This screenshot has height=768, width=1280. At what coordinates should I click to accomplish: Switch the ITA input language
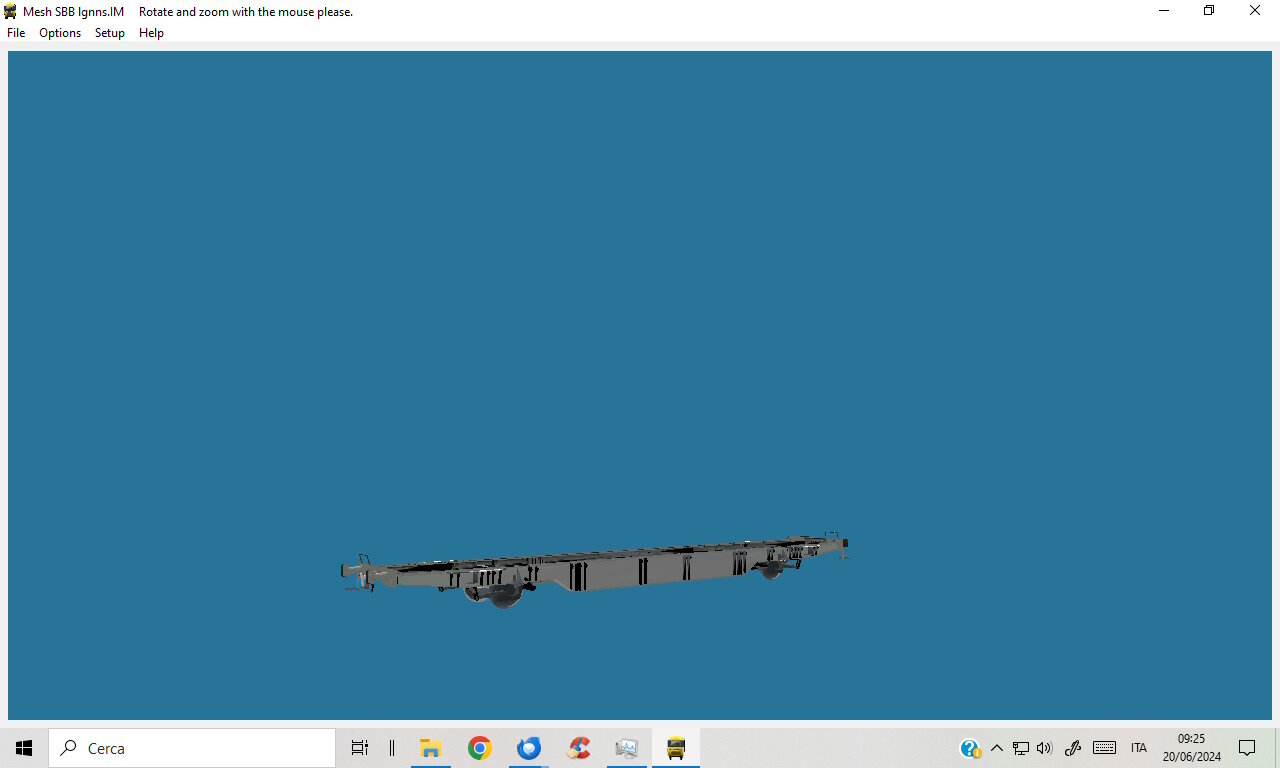(1138, 748)
